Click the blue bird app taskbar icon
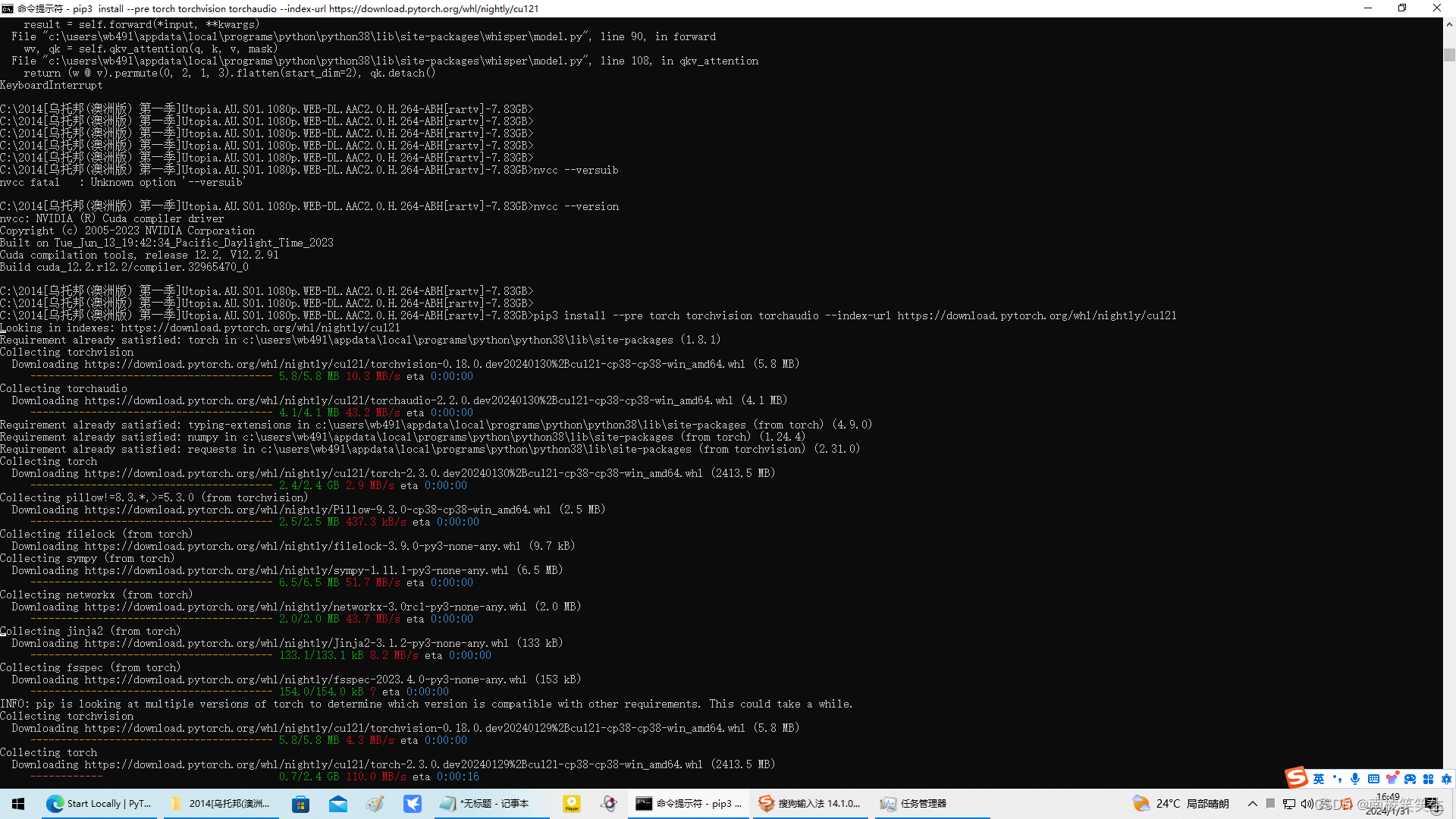Image resolution: width=1456 pixels, height=819 pixels. [413, 804]
